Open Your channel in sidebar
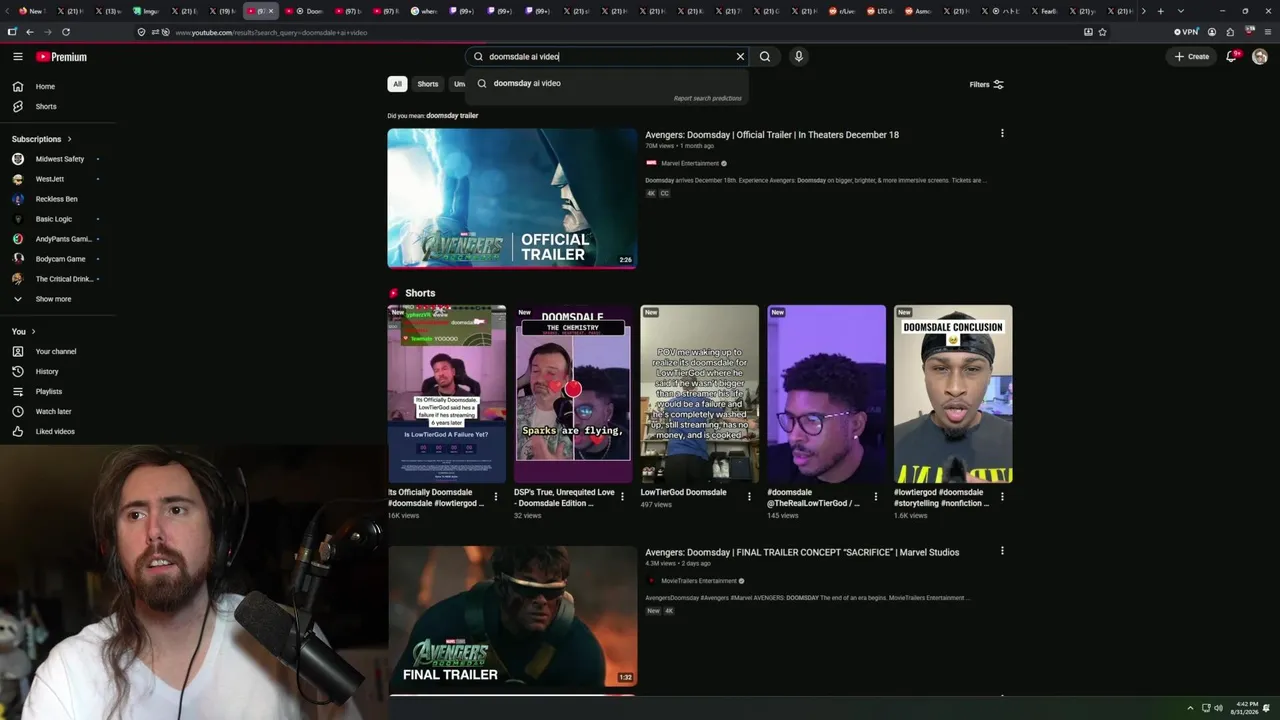 coord(58,351)
